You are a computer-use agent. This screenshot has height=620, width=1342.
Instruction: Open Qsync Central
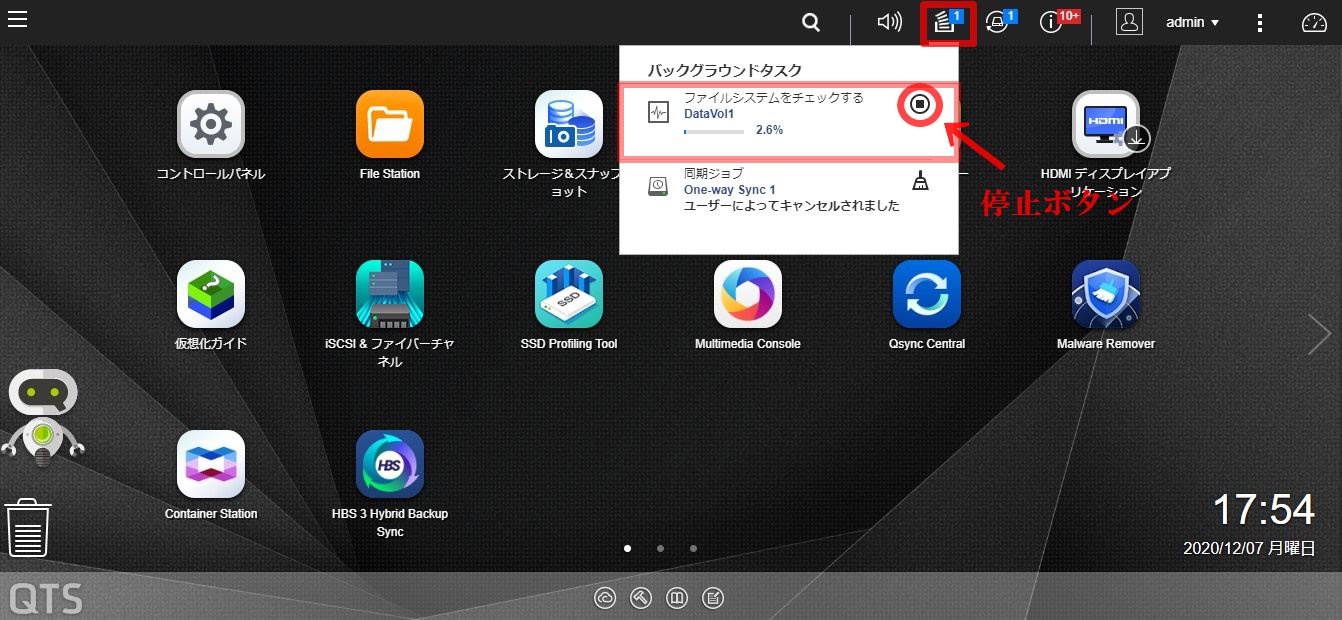coord(926,295)
